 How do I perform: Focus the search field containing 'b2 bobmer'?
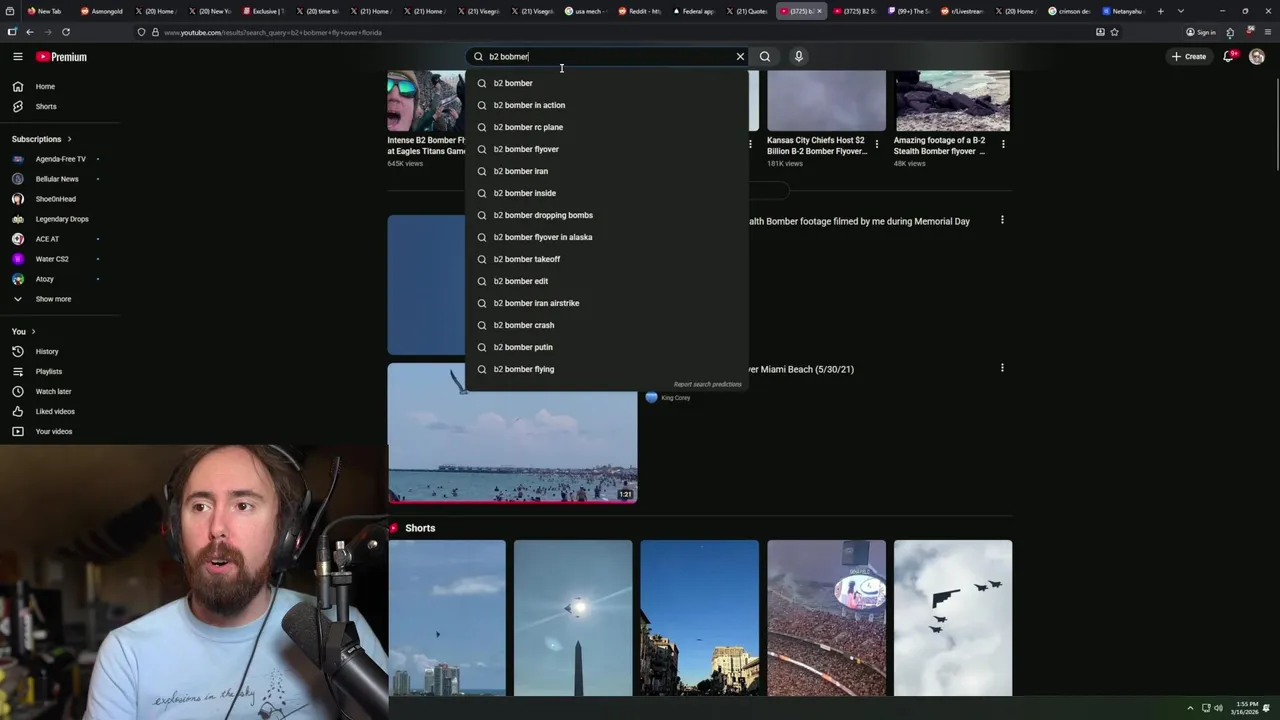[608, 57]
